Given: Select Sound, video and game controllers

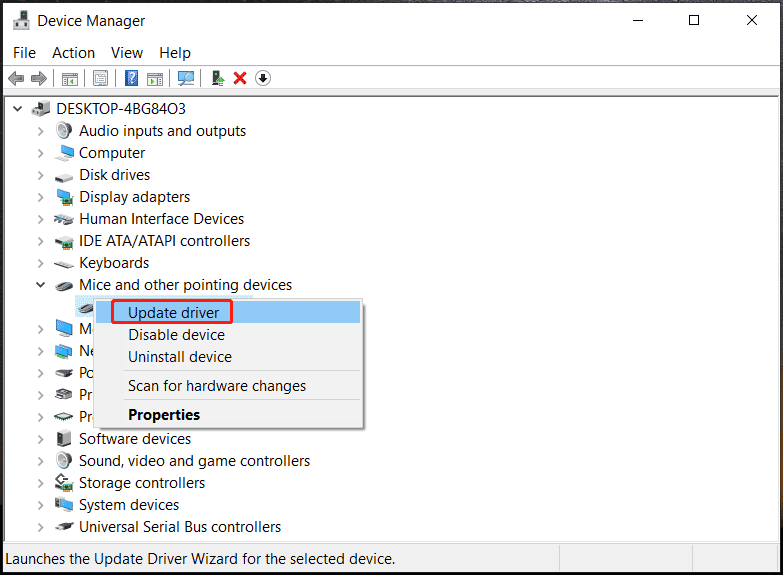Looking at the screenshot, I should [x=194, y=461].
